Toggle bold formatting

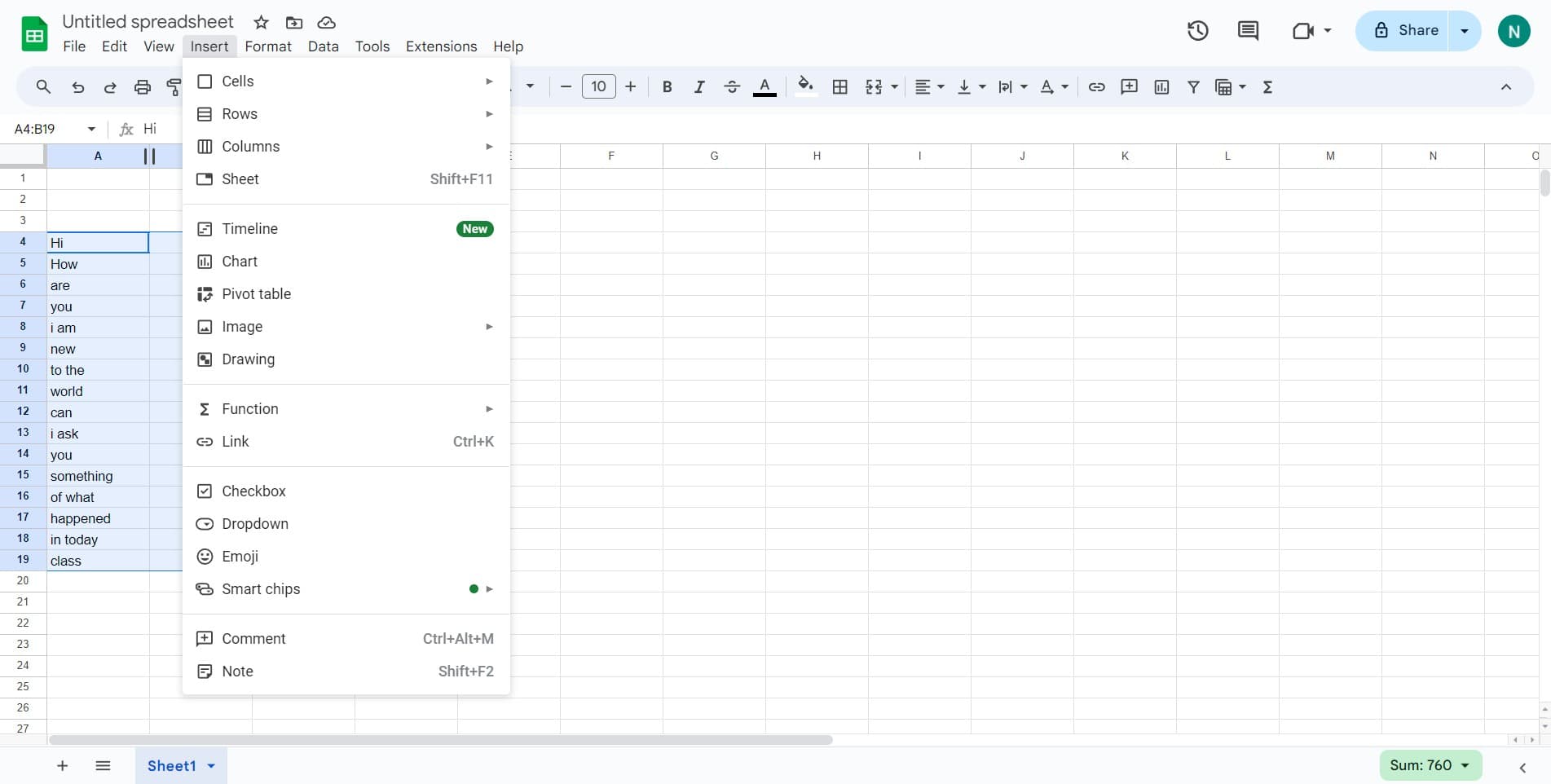667,87
